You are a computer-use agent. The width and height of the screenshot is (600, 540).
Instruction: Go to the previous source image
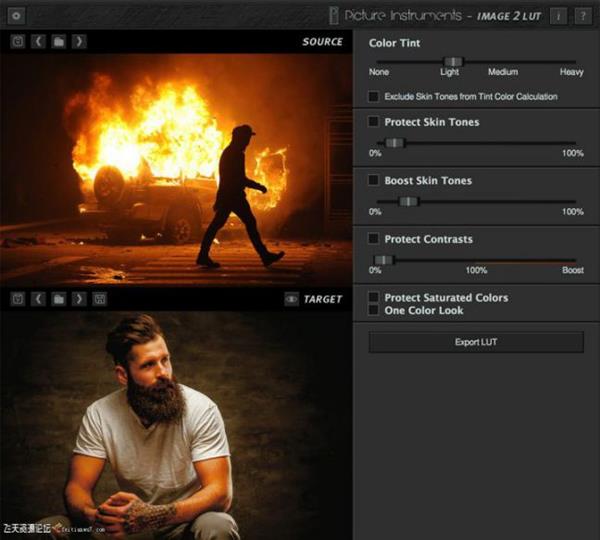[x=39, y=42]
